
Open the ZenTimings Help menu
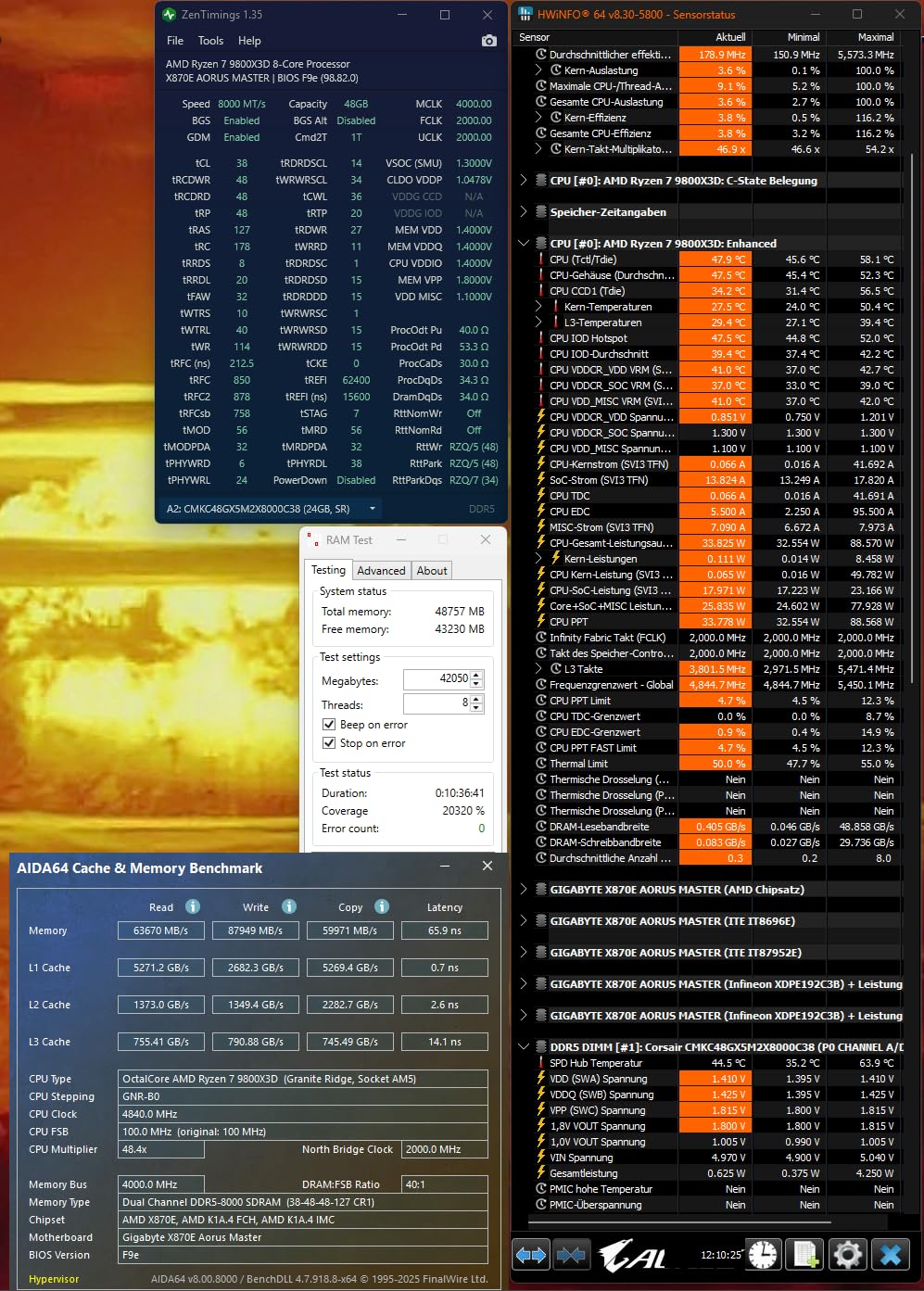click(249, 41)
